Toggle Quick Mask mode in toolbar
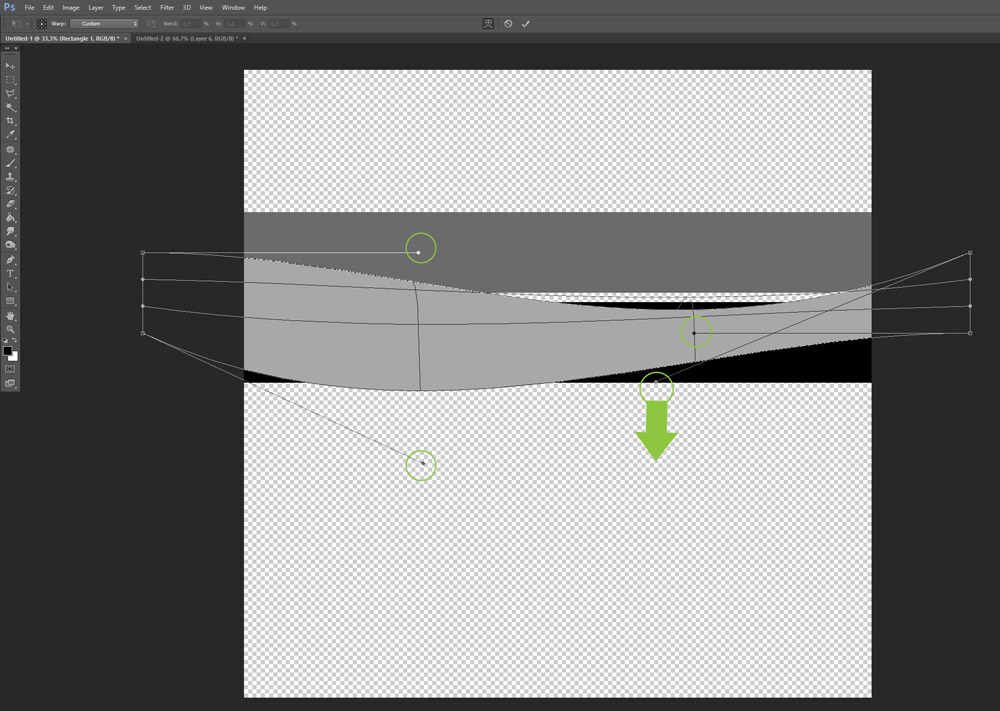The width and height of the screenshot is (1000, 711). tap(11, 369)
